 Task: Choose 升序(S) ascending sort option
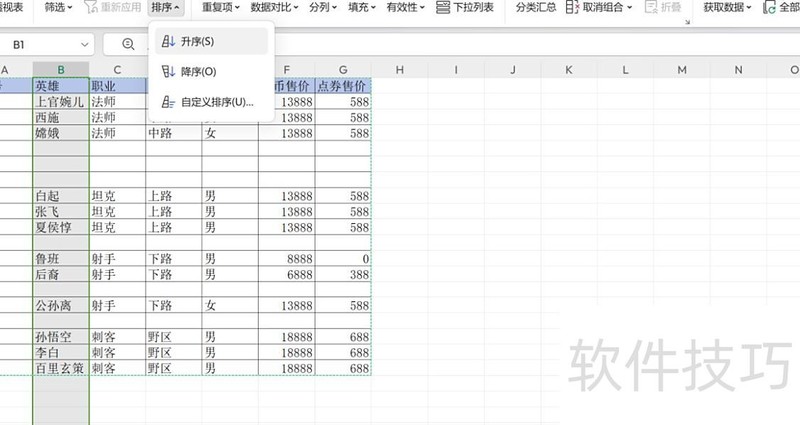tap(211, 41)
